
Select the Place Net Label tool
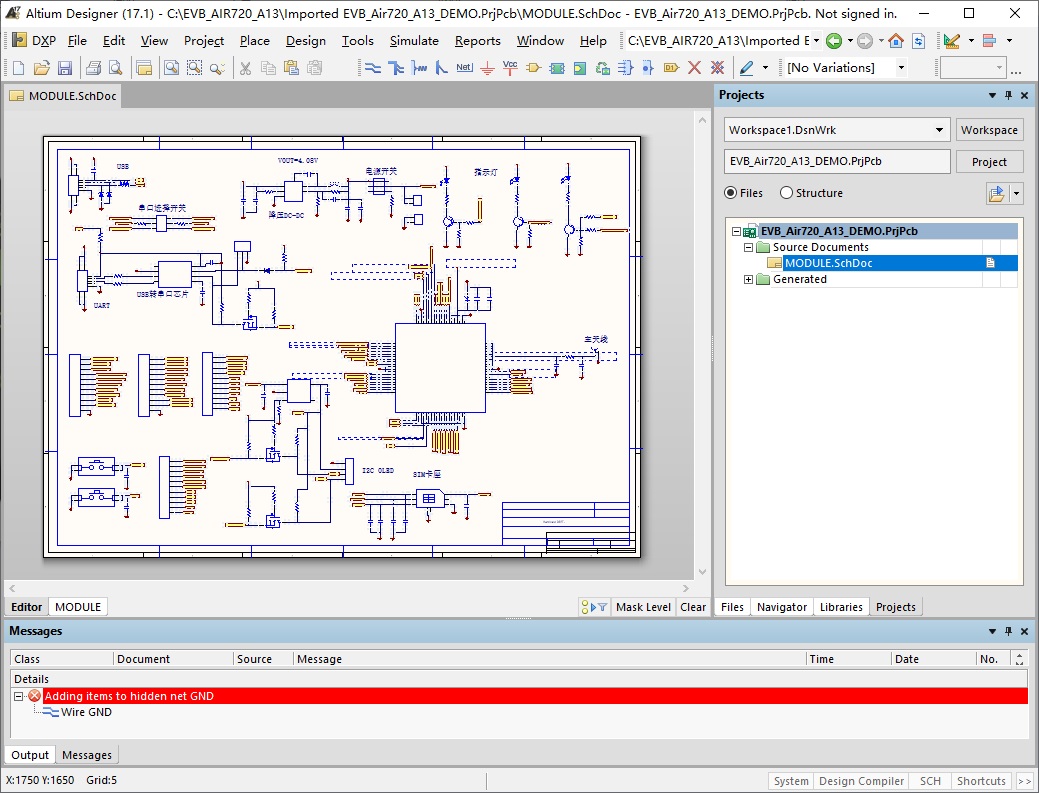[x=465, y=68]
